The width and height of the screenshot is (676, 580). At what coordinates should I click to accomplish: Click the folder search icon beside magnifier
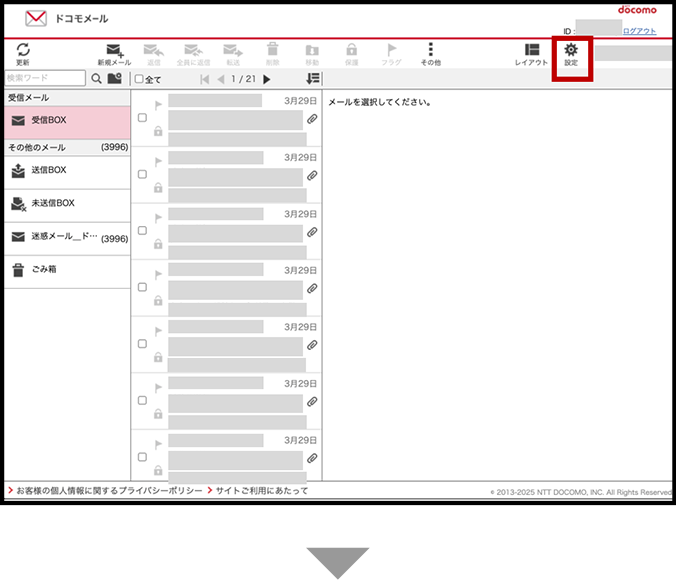pos(115,78)
